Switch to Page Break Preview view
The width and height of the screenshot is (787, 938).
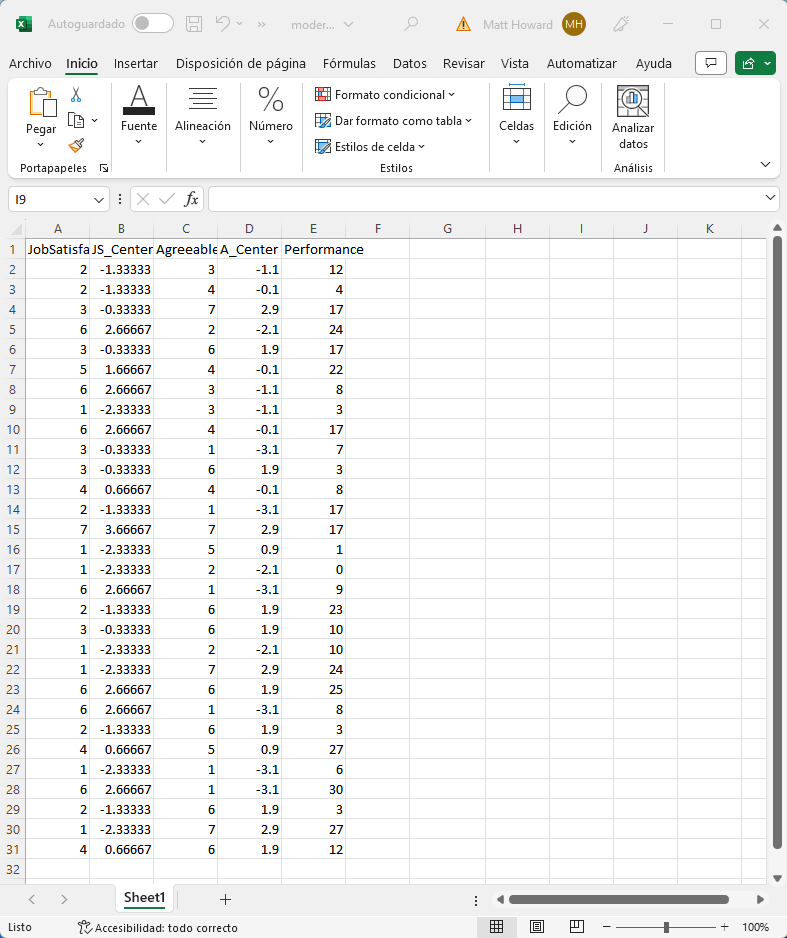[x=577, y=927]
